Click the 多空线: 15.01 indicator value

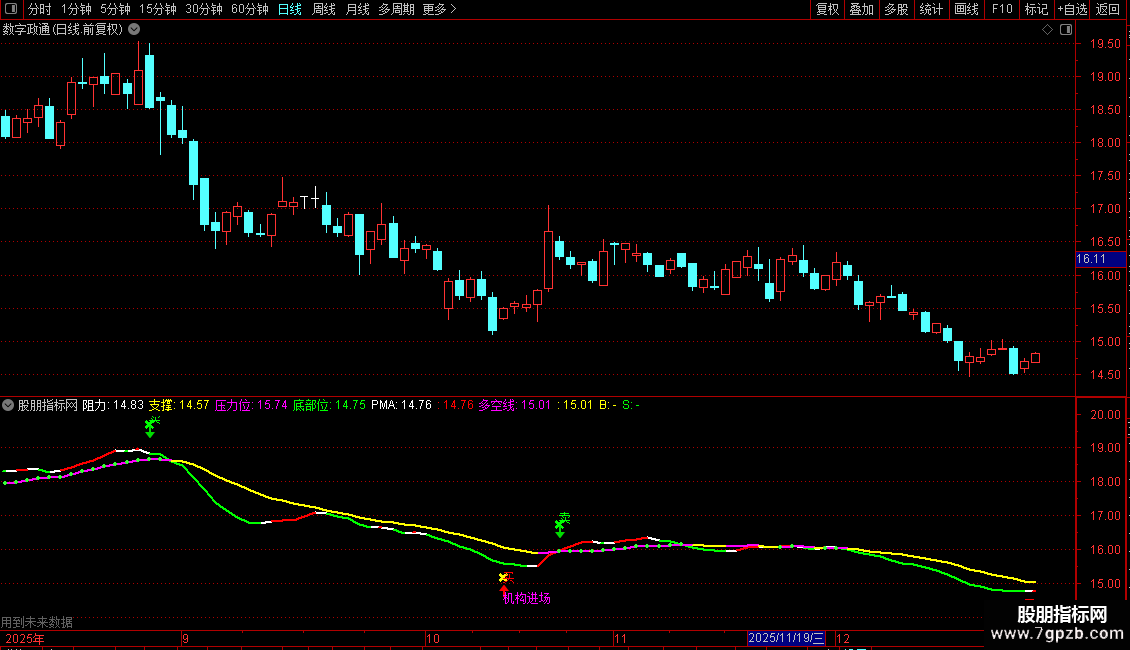tap(515, 405)
